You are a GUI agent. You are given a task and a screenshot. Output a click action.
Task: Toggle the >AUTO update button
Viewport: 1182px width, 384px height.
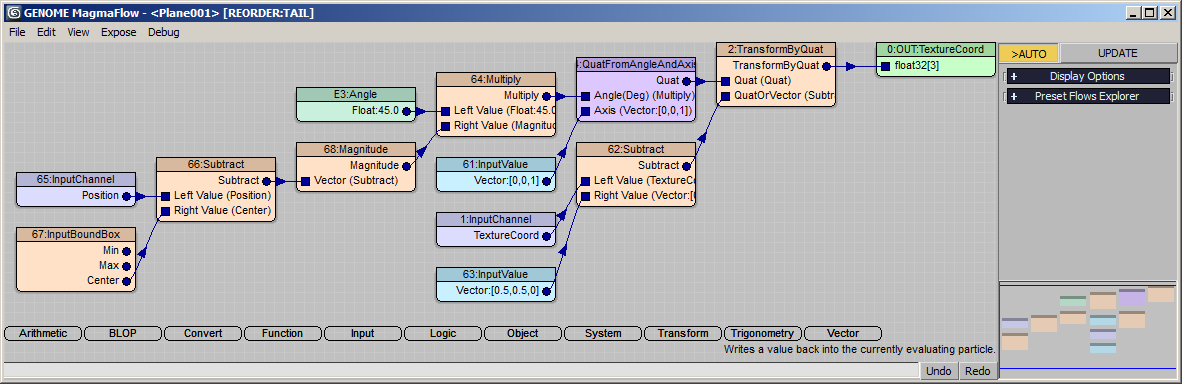click(1029, 54)
